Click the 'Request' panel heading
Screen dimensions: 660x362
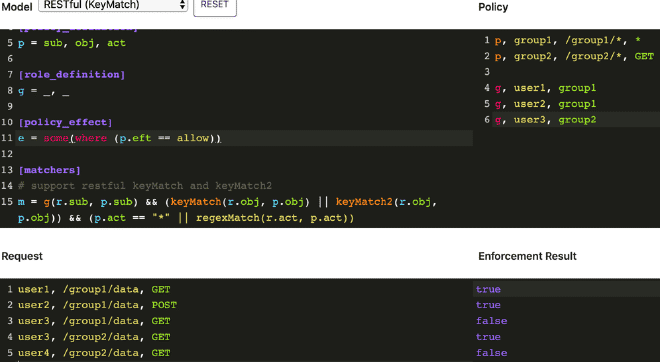pos(22,256)
